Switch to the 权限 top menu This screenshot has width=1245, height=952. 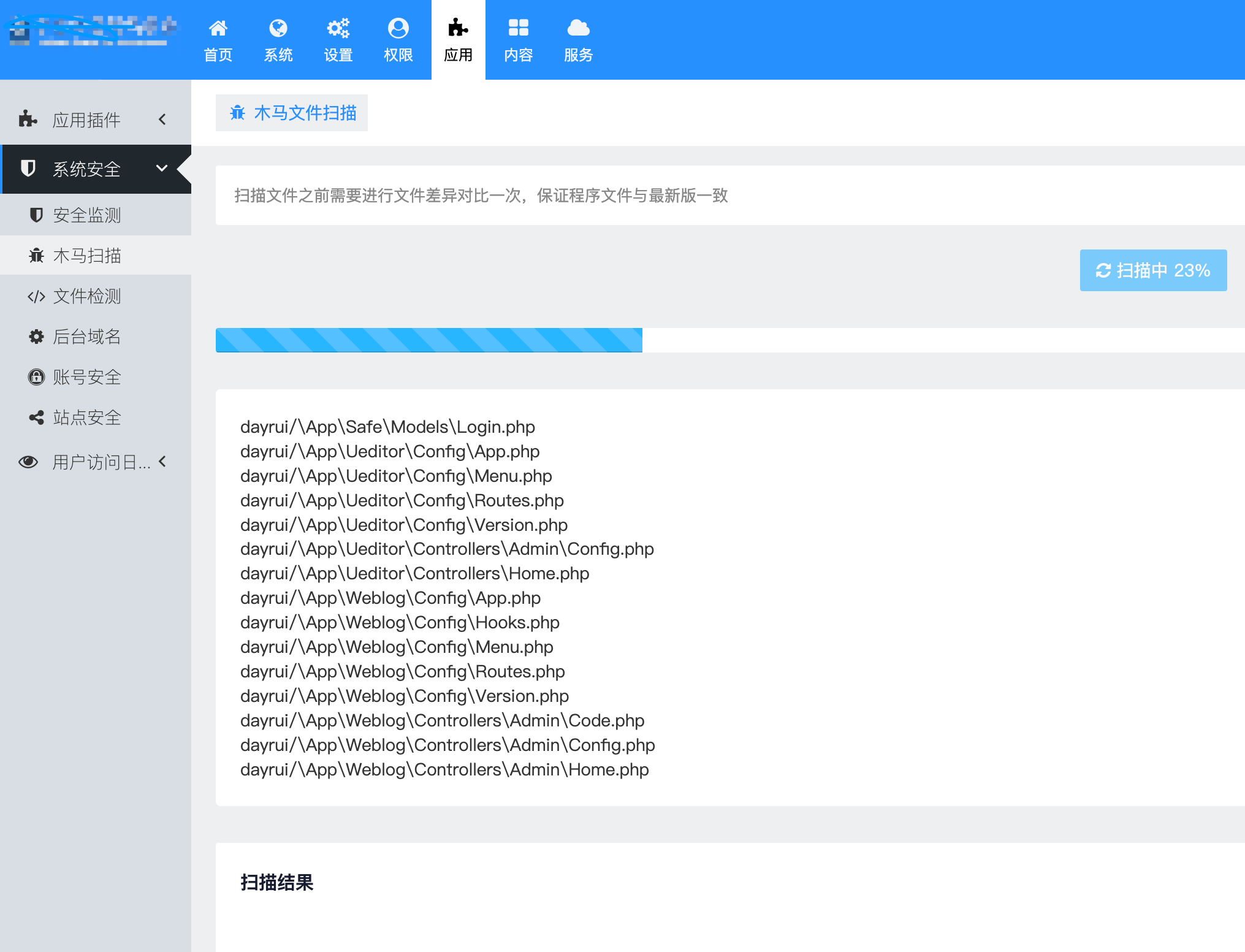(x=398, y=40)
